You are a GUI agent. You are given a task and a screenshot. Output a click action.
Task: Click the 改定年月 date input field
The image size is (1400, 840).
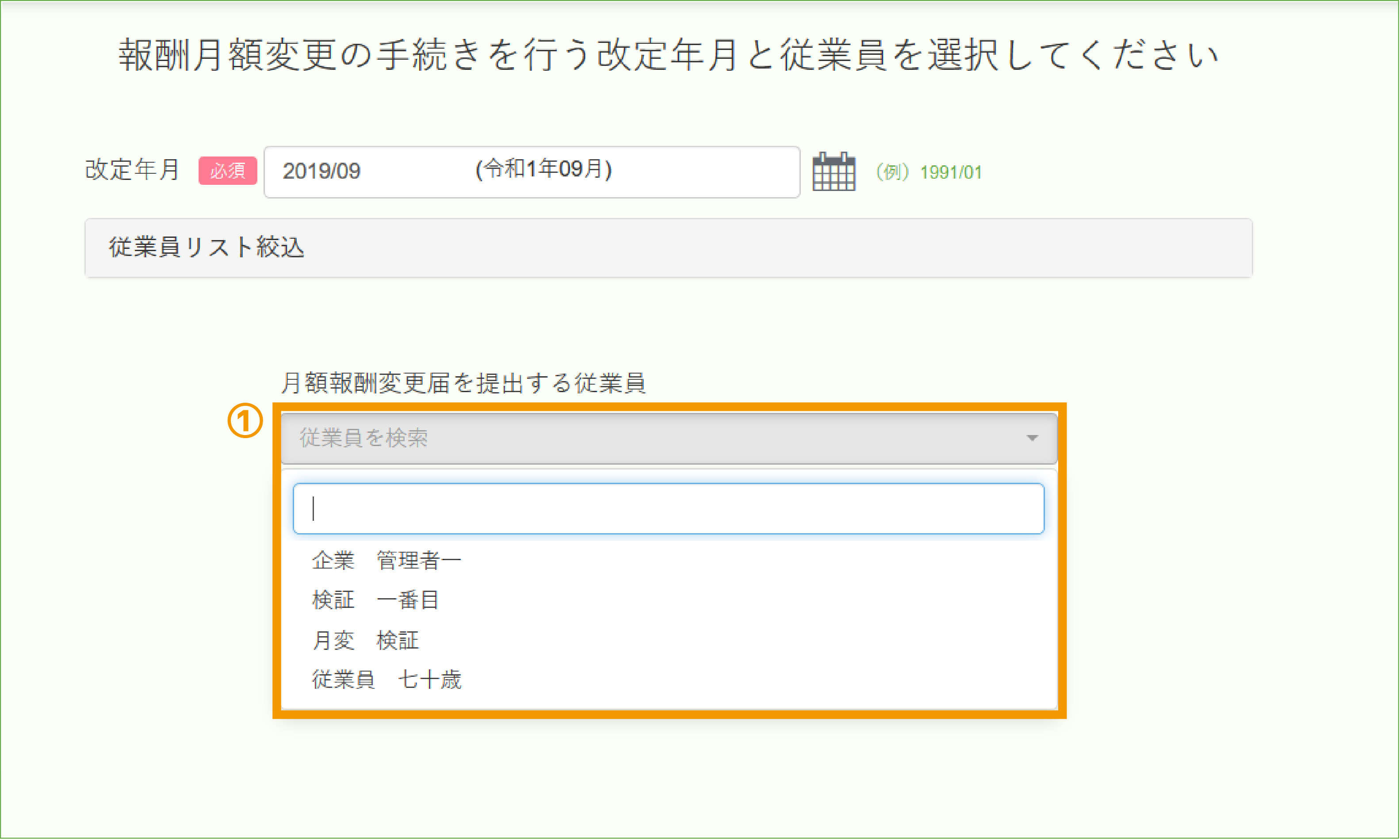[532, 172]
